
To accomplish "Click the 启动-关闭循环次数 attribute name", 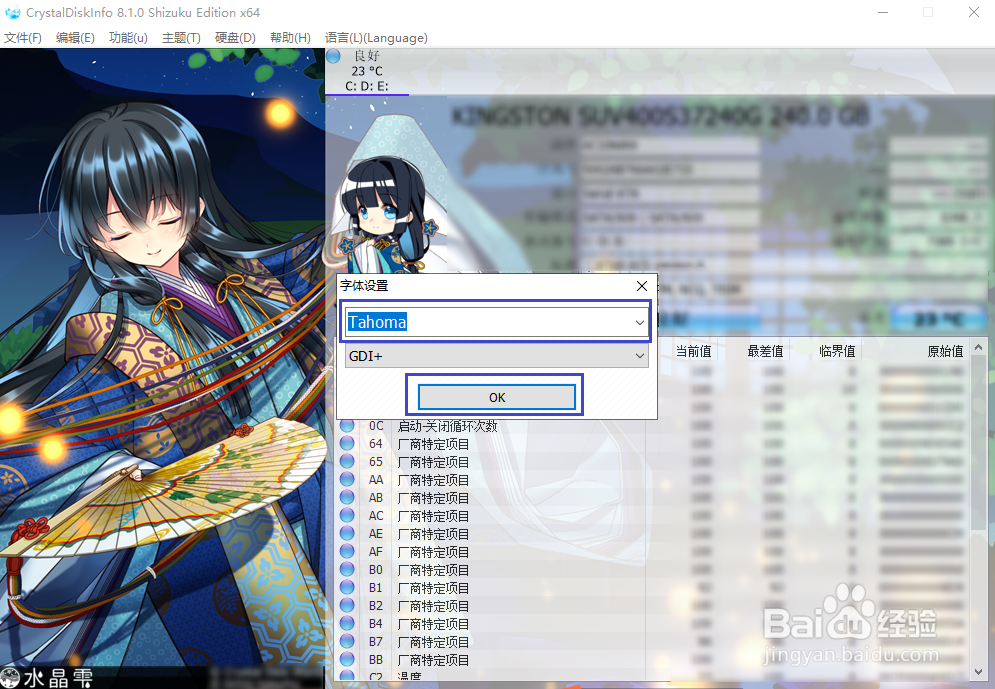I will point(447,426).
